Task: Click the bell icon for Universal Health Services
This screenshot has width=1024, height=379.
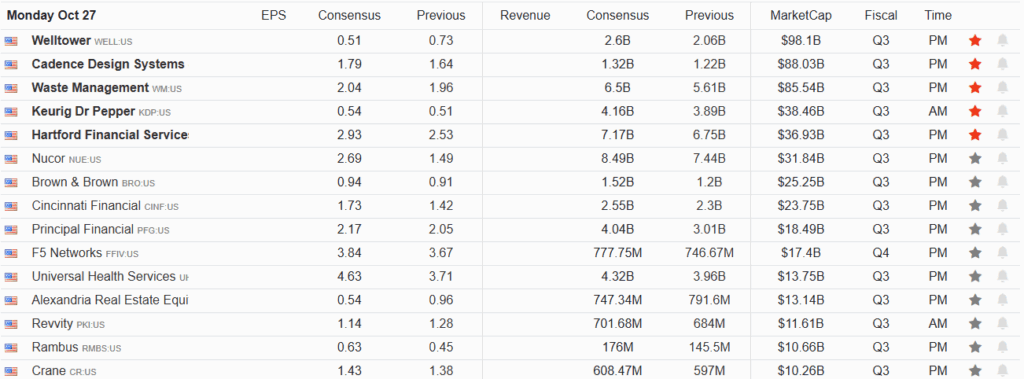Action: coord(1002,276)
